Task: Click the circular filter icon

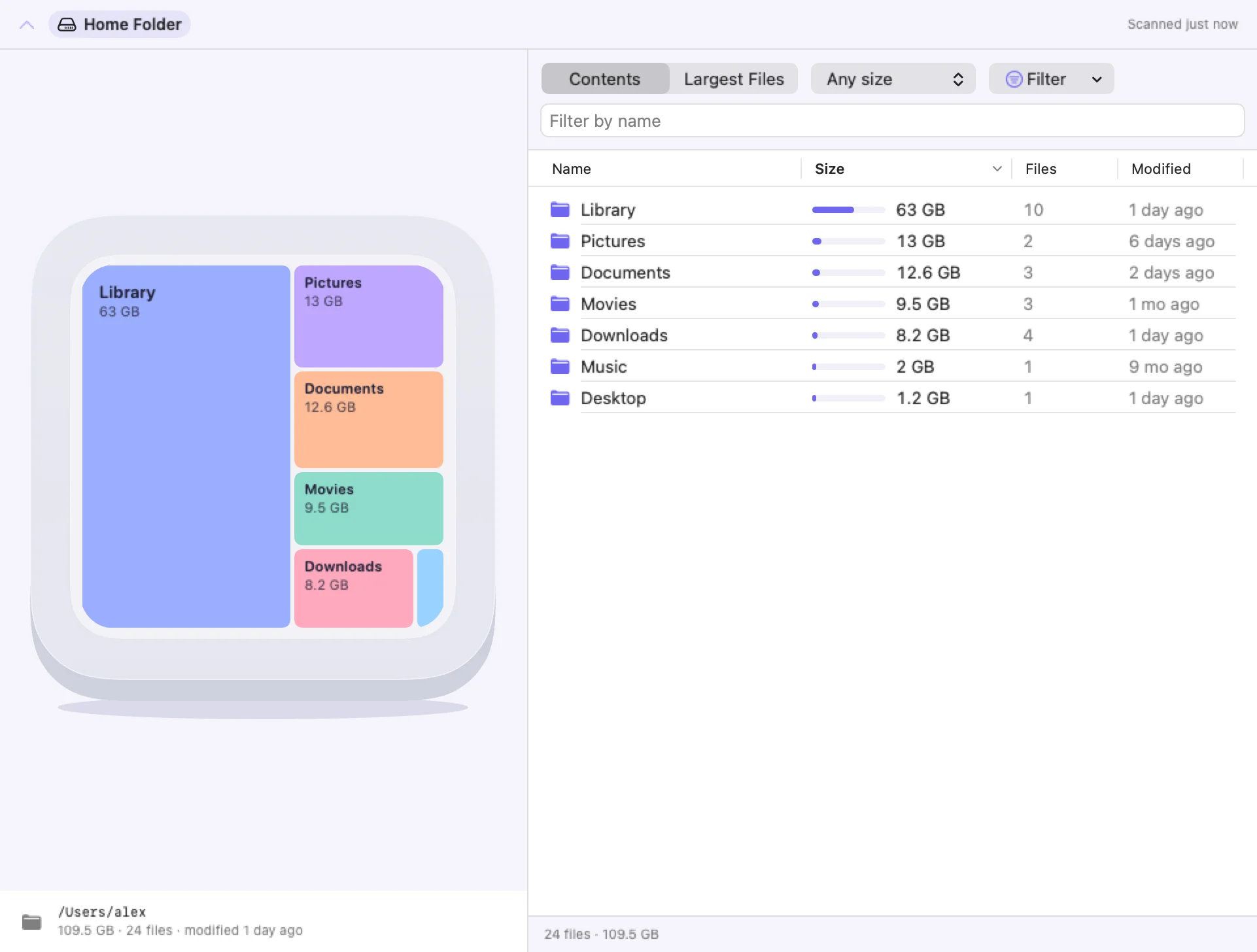Action: point(1014,79)
